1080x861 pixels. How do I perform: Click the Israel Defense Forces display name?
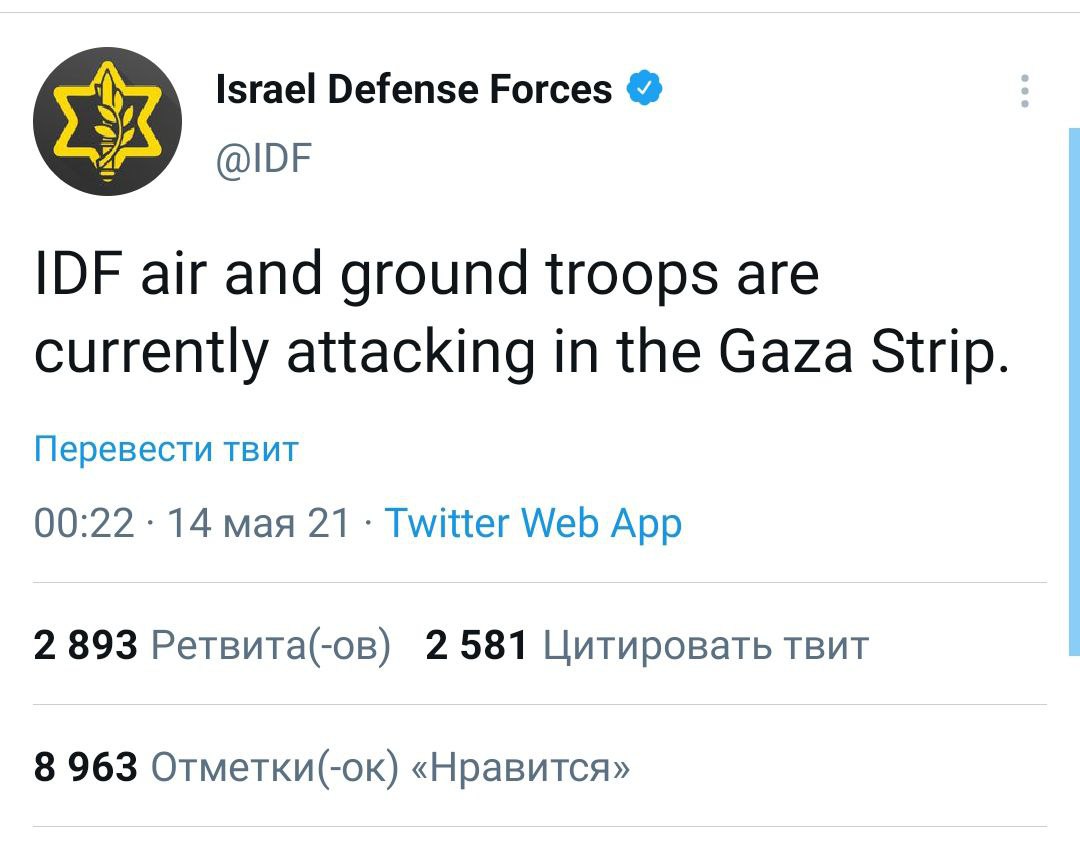(414, 90)
